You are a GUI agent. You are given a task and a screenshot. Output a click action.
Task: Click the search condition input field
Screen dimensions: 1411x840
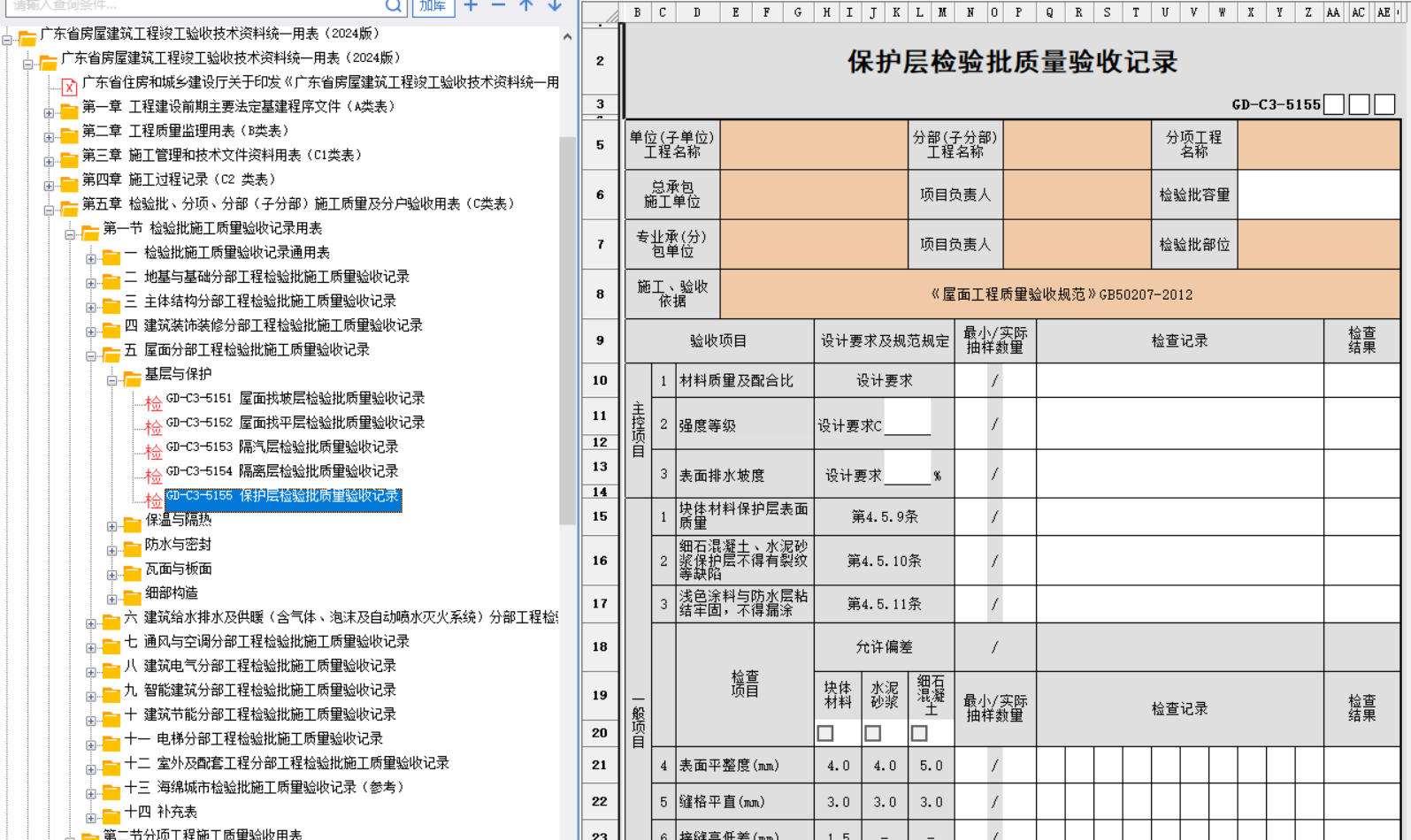(195, 6)
